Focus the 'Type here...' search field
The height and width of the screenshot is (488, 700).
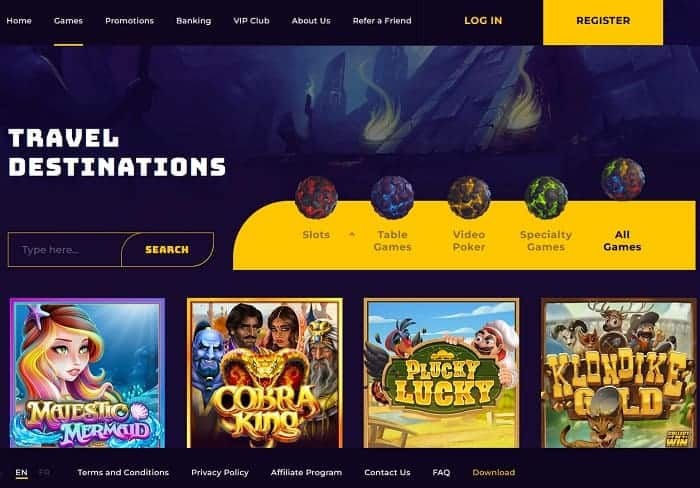65,250
